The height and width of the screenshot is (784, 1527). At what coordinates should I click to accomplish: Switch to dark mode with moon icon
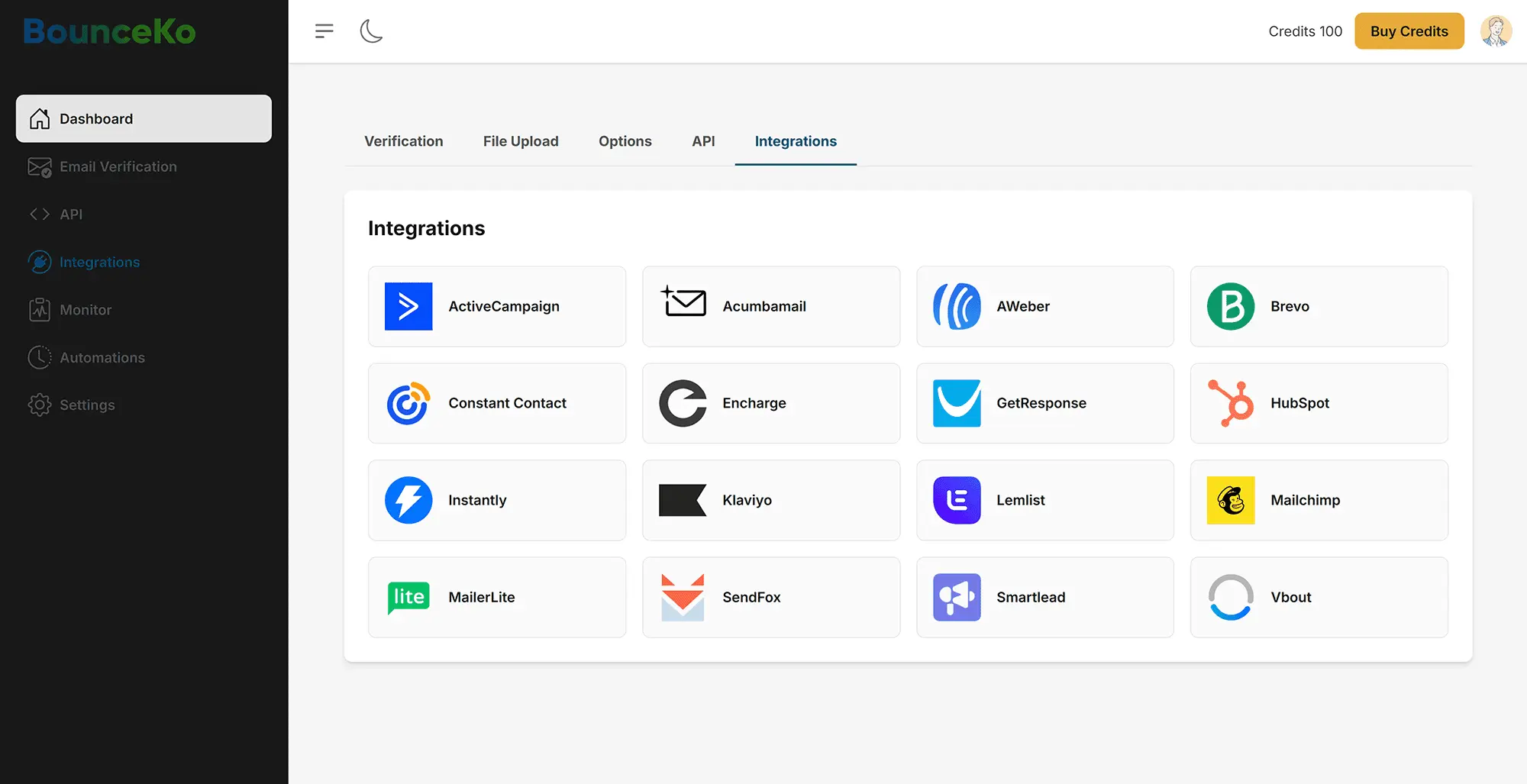tap(371, 31)
